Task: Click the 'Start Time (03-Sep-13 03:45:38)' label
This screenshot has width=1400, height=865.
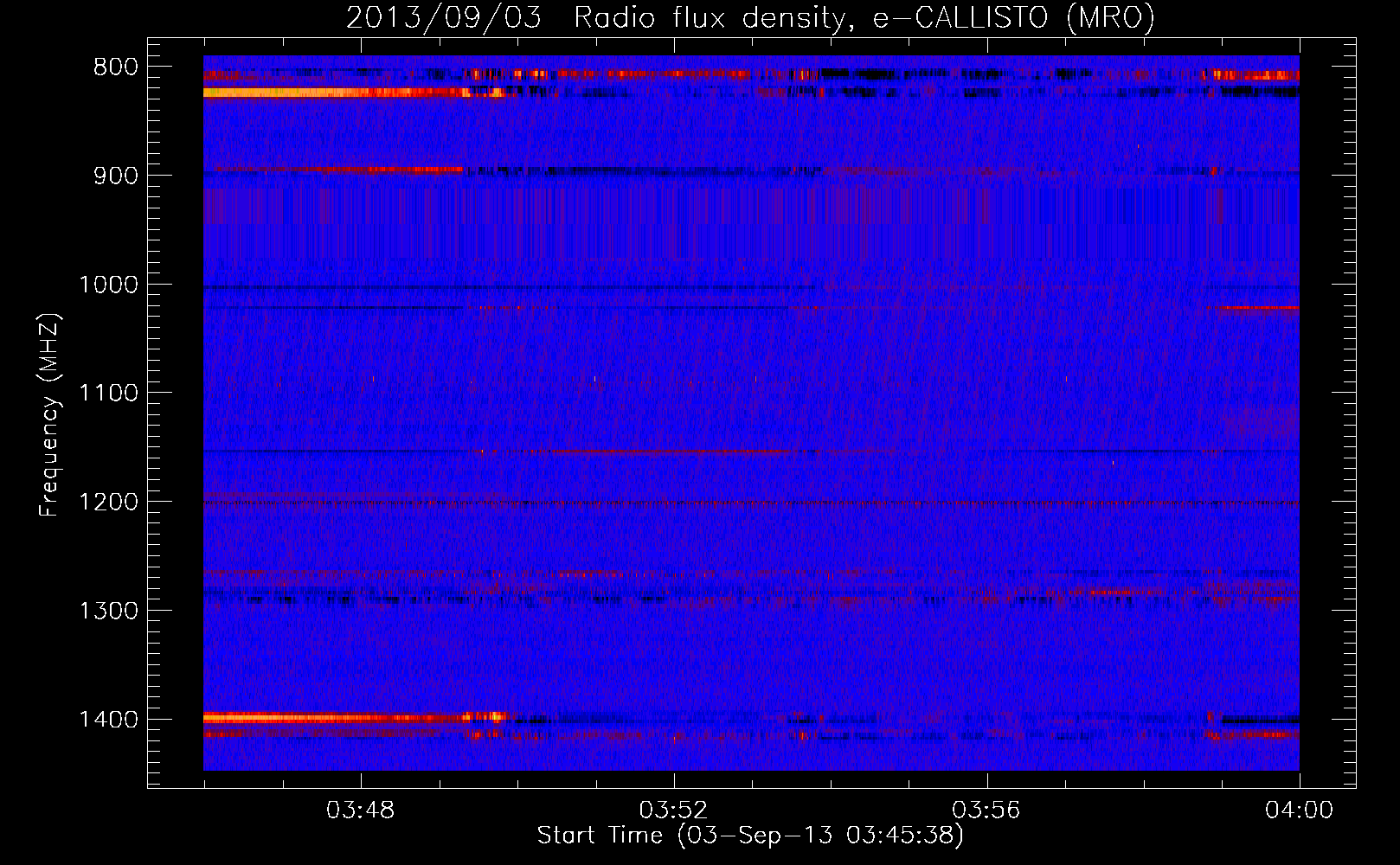Action: coord(750,836)
